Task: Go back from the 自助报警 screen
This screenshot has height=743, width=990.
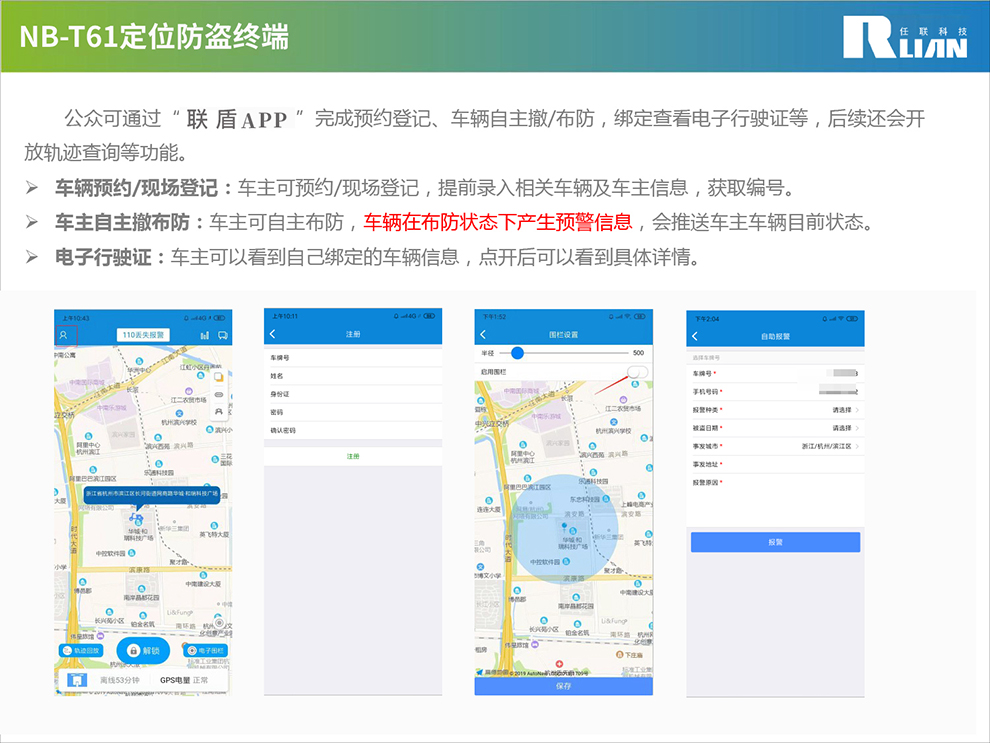Action: click(x=695, y=336)
